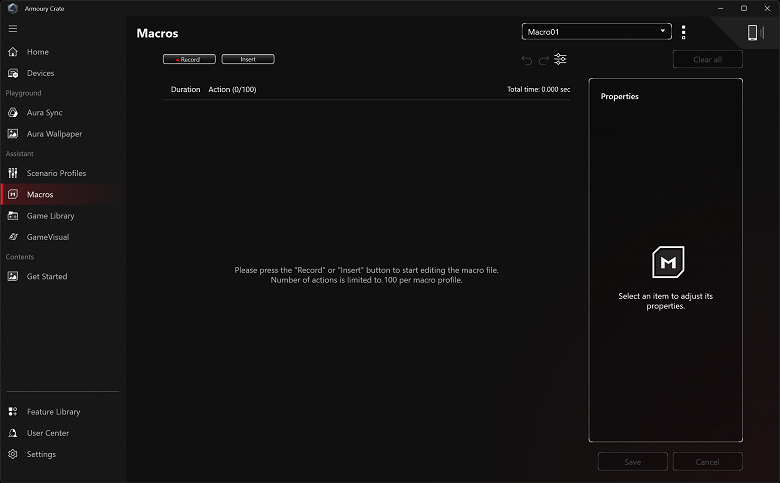Click the Playground section label

(x=23, y=93)
